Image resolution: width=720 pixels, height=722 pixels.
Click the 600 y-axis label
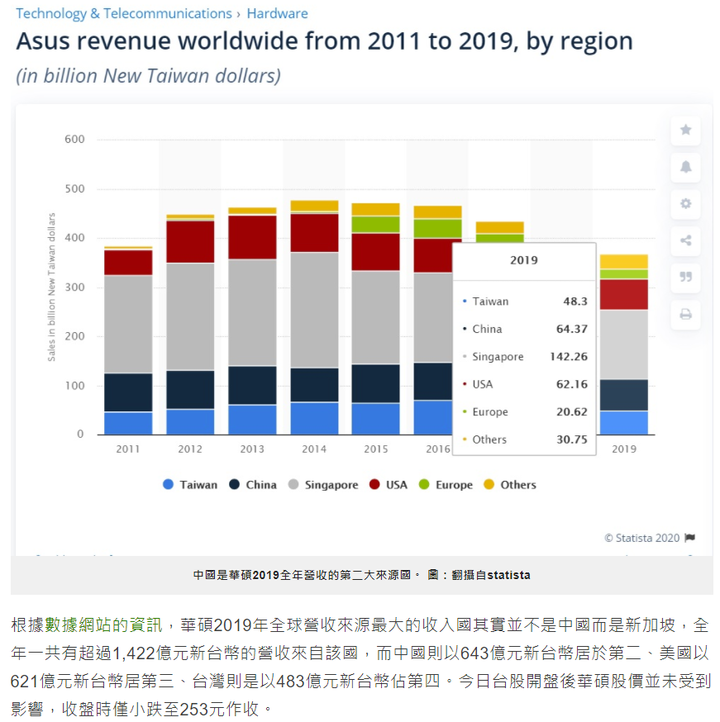(x=75, y=139)
